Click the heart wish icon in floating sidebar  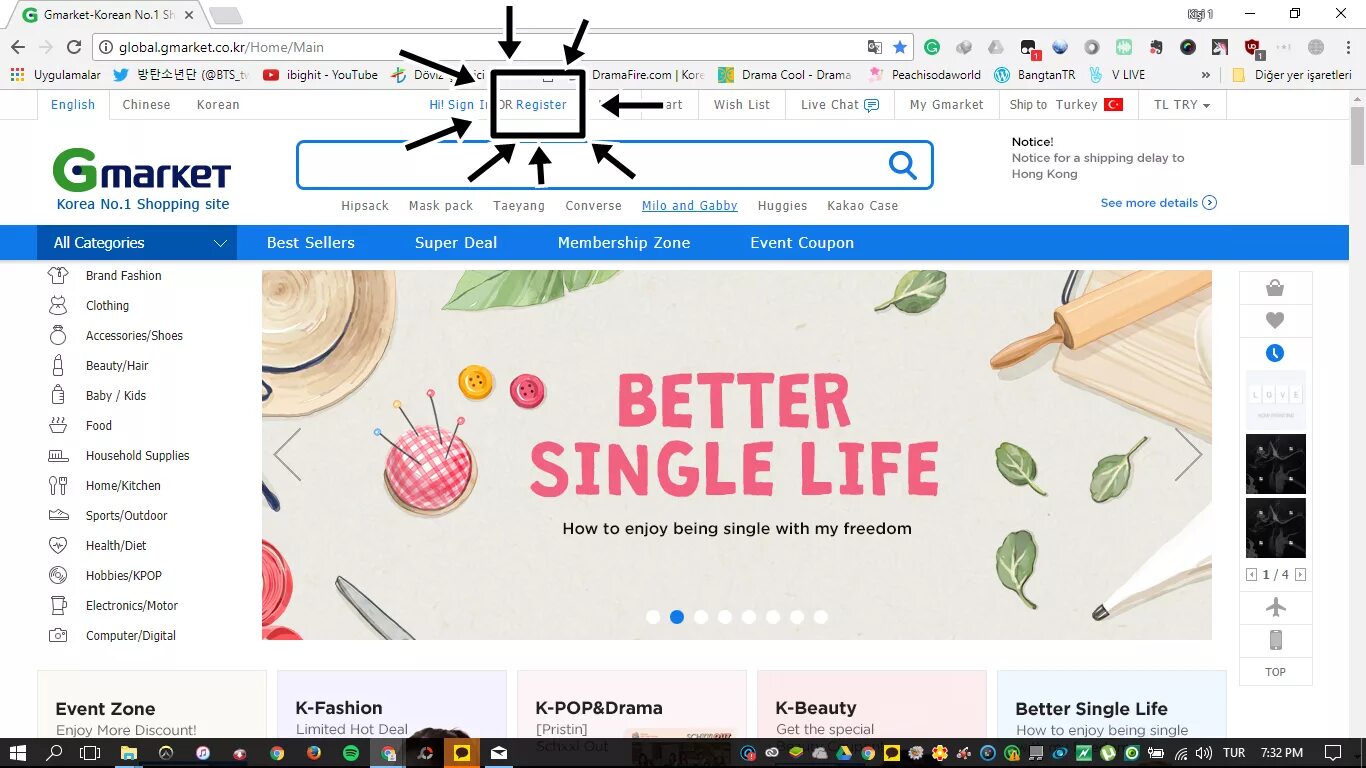tap(1275, 321)
